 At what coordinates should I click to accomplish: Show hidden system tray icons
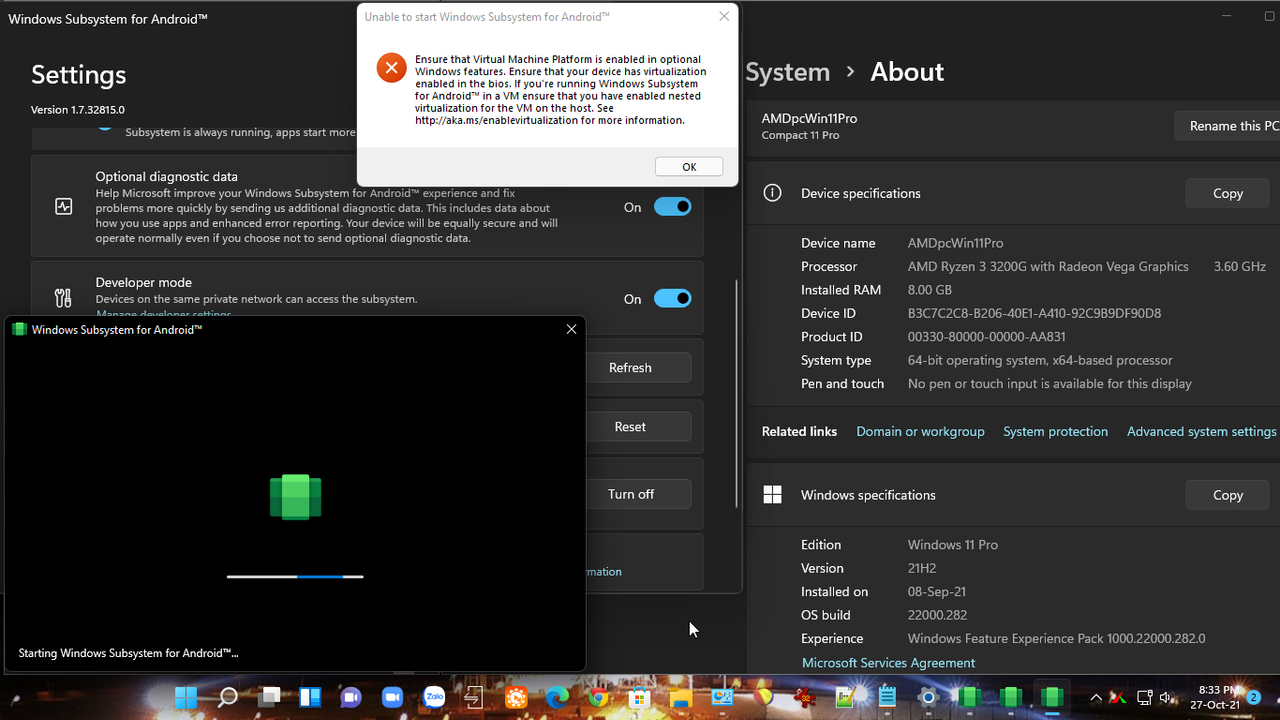point(1096,697)
